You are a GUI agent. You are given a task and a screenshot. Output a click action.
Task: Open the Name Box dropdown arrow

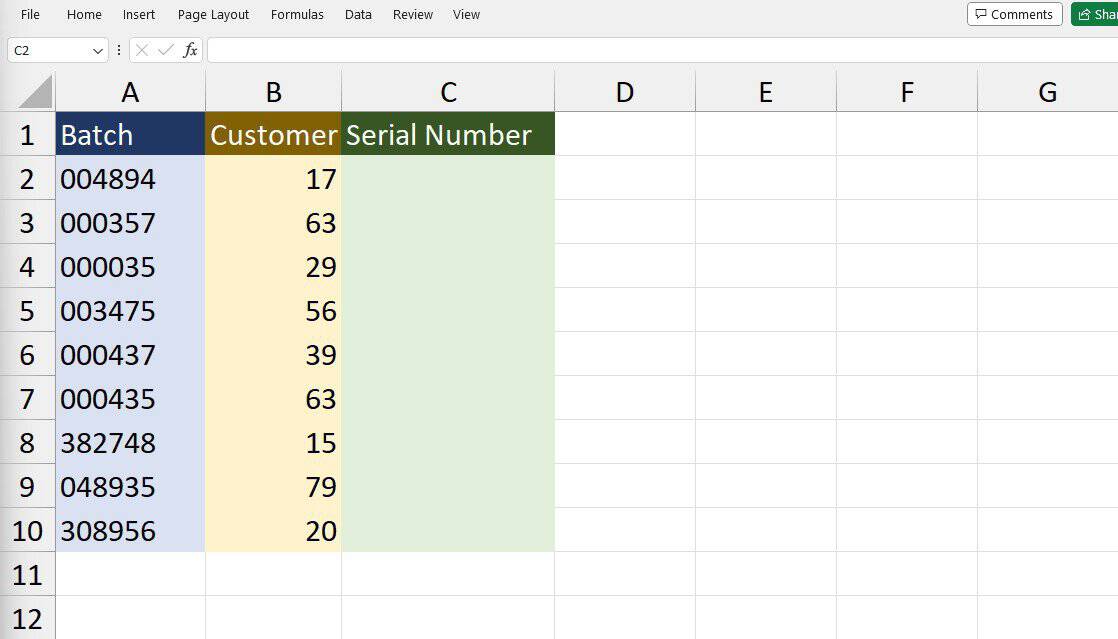(x=96, y=49)
